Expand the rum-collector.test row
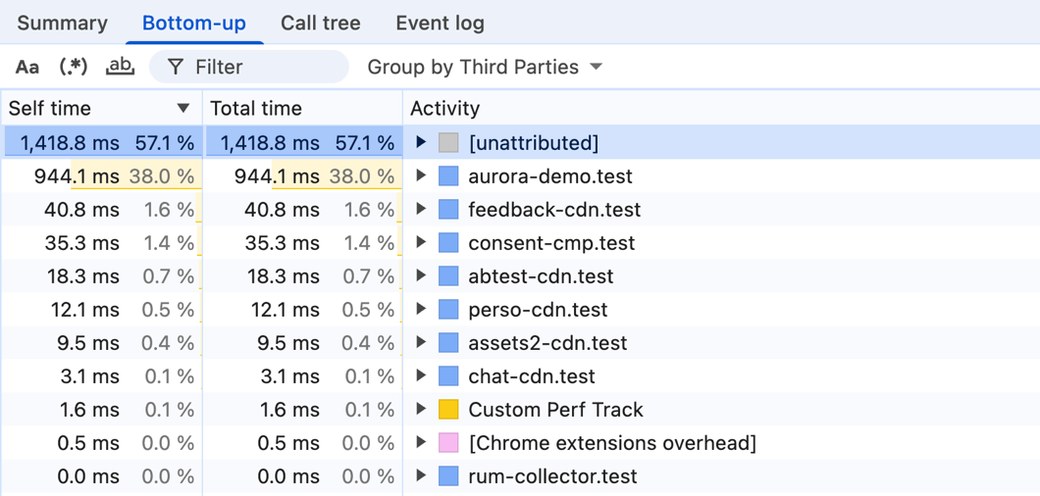This screenshot has height=496, width=1040. tap(421, 475)
